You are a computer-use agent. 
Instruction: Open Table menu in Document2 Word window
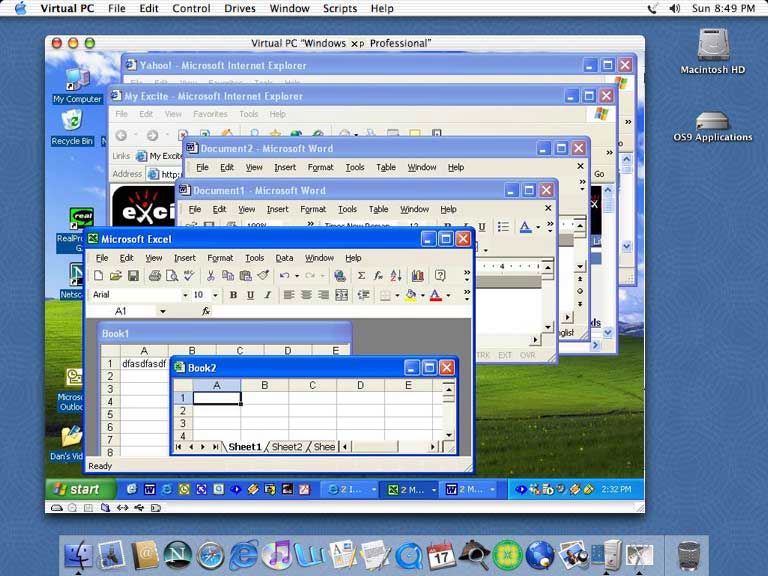point(386,168)
